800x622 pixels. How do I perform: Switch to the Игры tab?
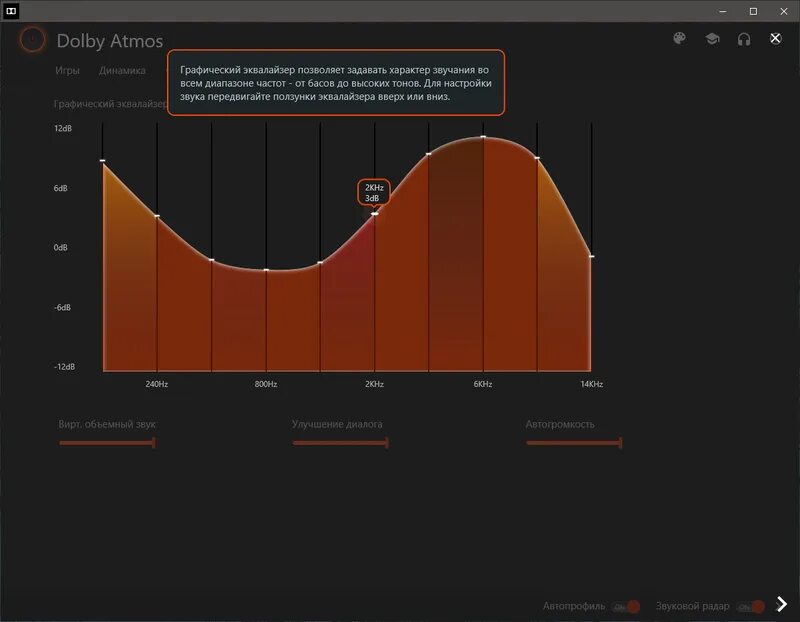coord(67,70)
